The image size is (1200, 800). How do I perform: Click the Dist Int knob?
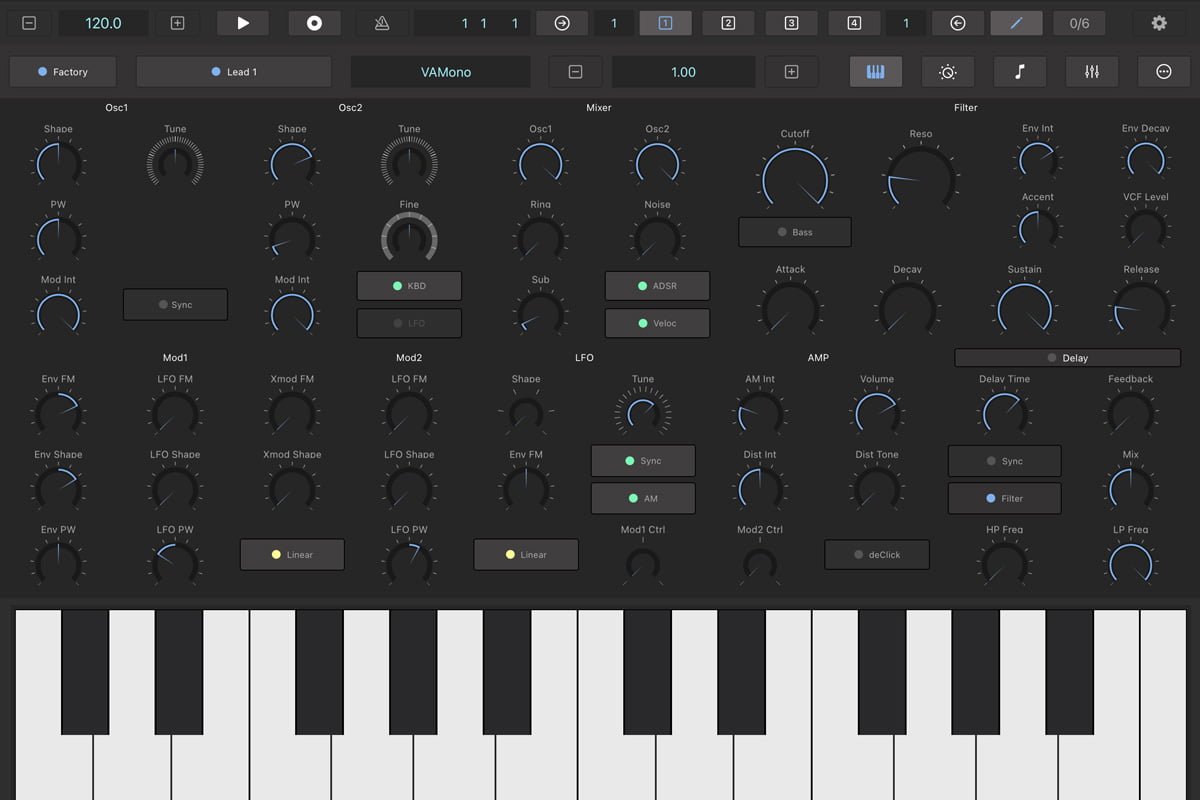click(x=760, y=487)
